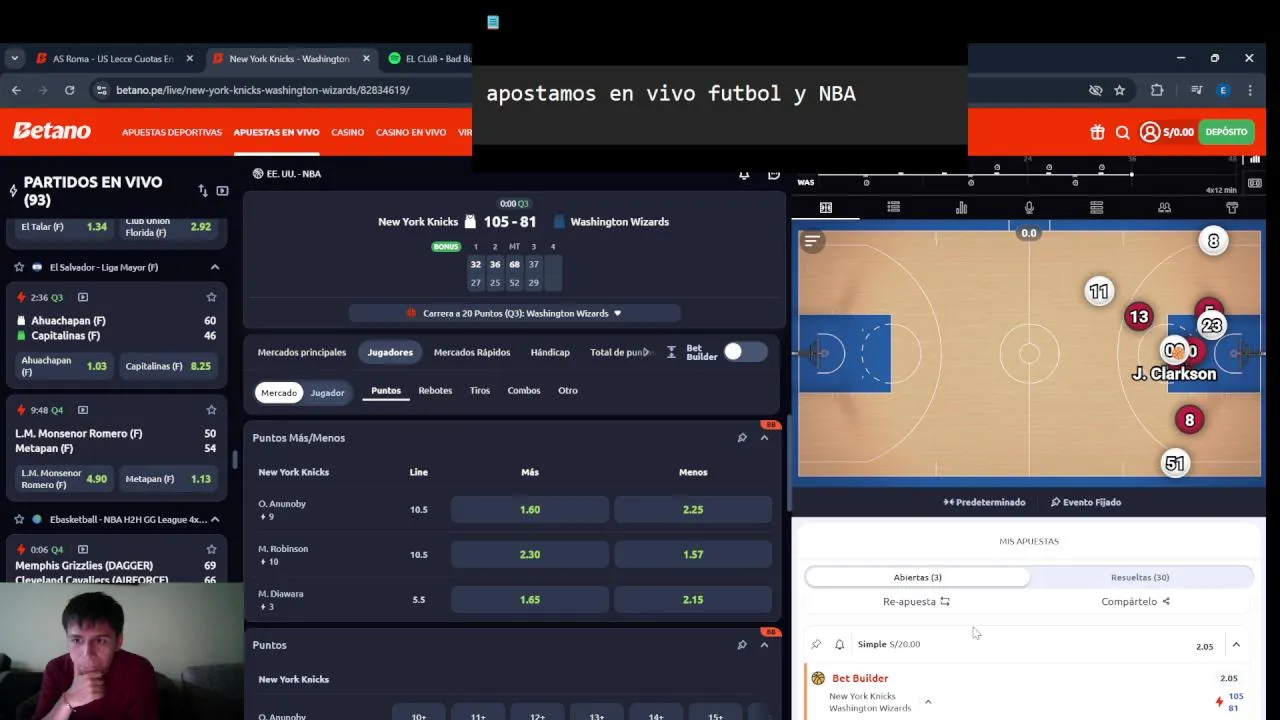Open the jersey teams tracker icon

tap(1232, 208)
